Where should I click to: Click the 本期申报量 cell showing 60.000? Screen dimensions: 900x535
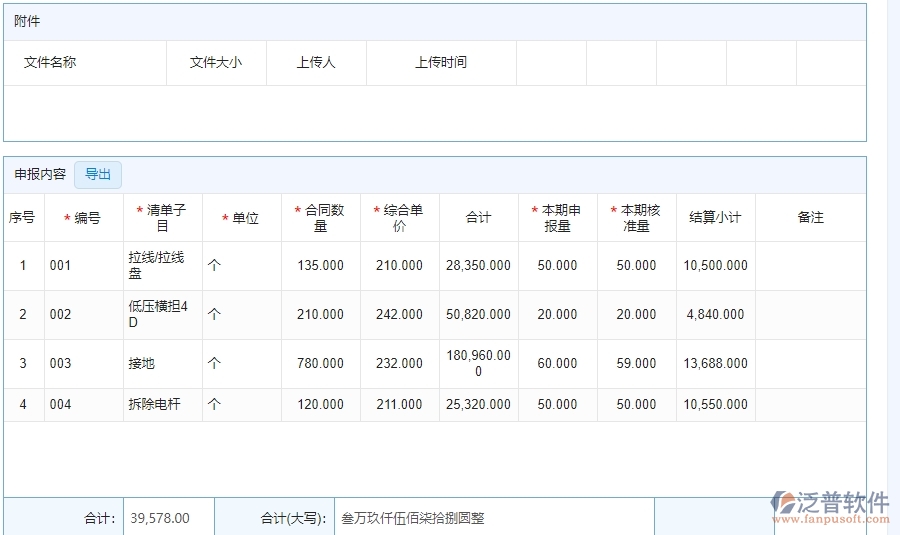point(558,364)
